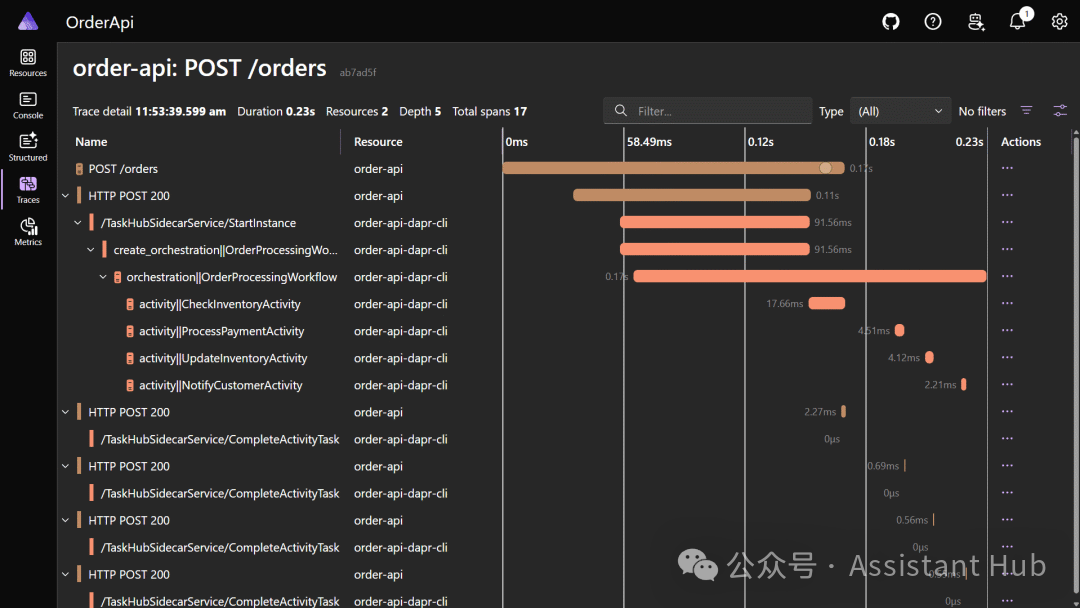Select activity||NotifyCustomerActivity span
The image size is (1080, 608).
tap(220, 386)
